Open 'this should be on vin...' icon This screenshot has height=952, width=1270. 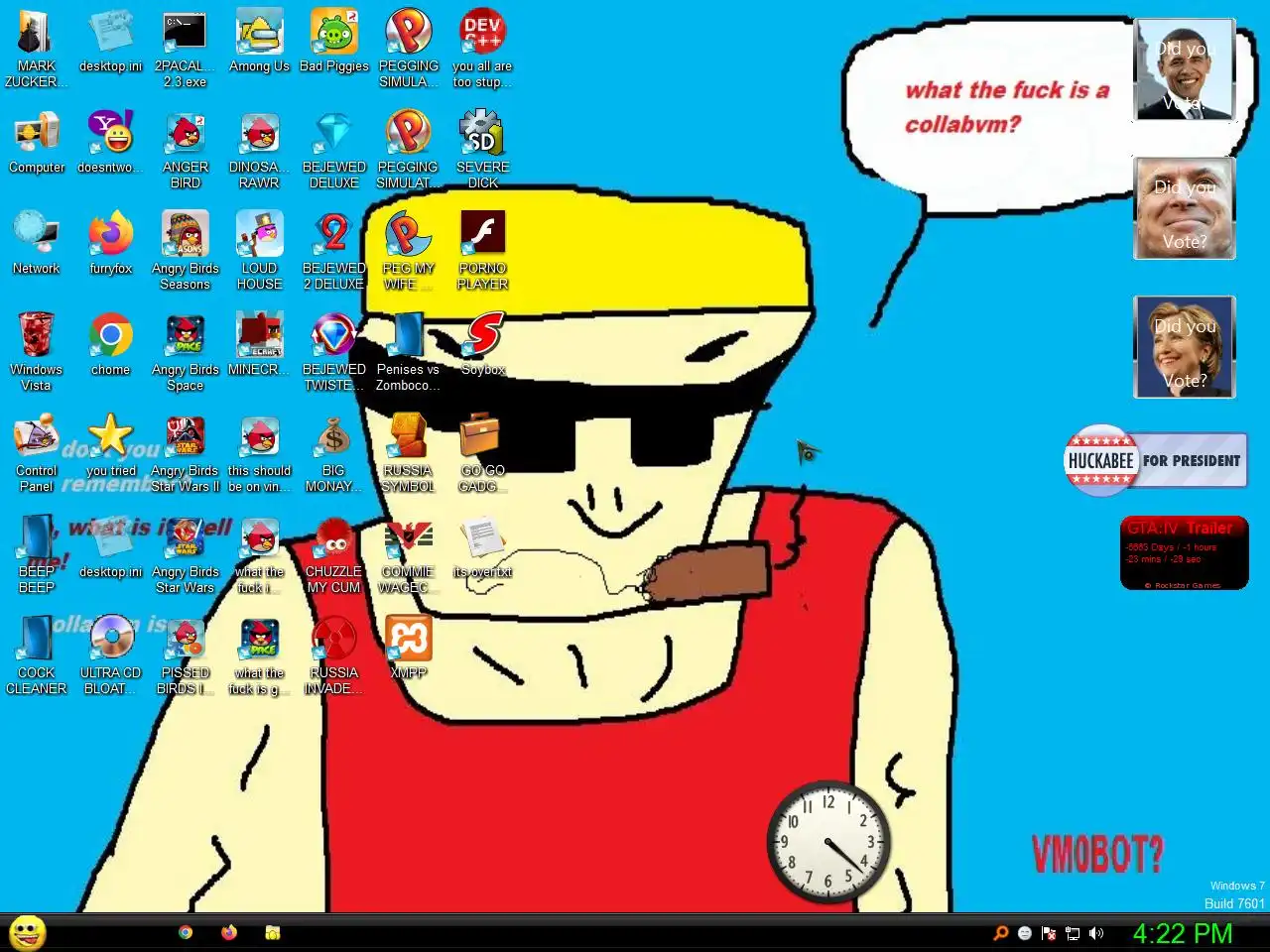[x=259, y=452]
